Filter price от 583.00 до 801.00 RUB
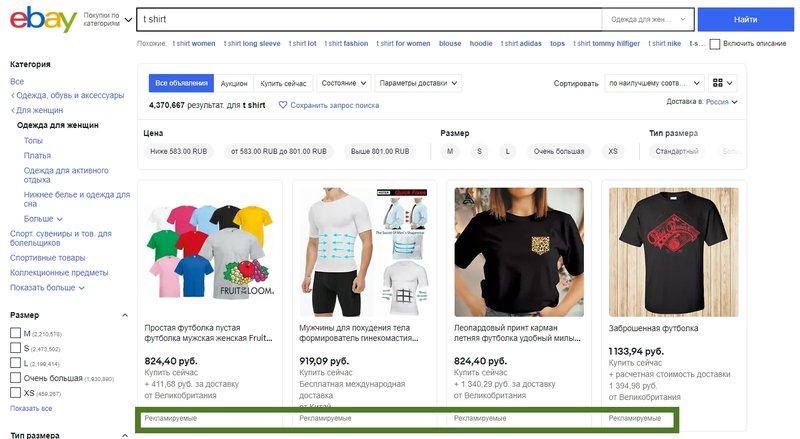The image size is (800, 439). (279, 151)
